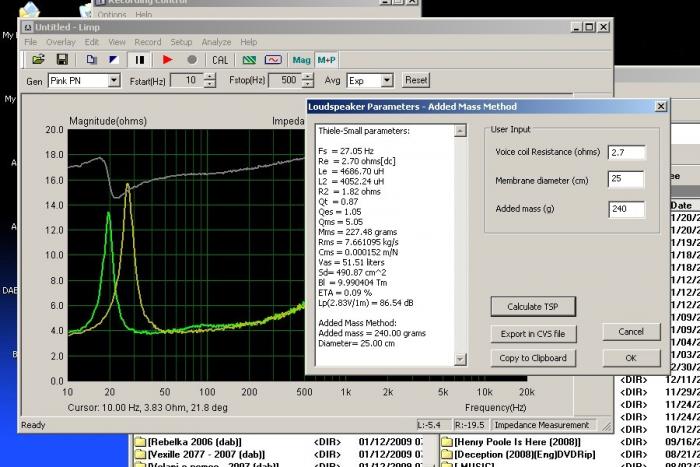Open the Gen generator type dropdown
Viewport: 700px width, 467px height.
[x=113, y=80]
